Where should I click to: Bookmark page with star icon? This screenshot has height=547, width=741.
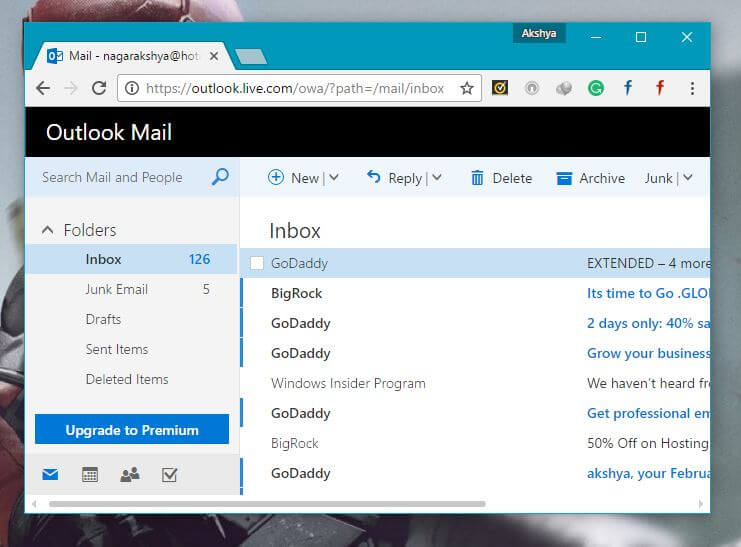pyautogui.click(x=466, y=88)
